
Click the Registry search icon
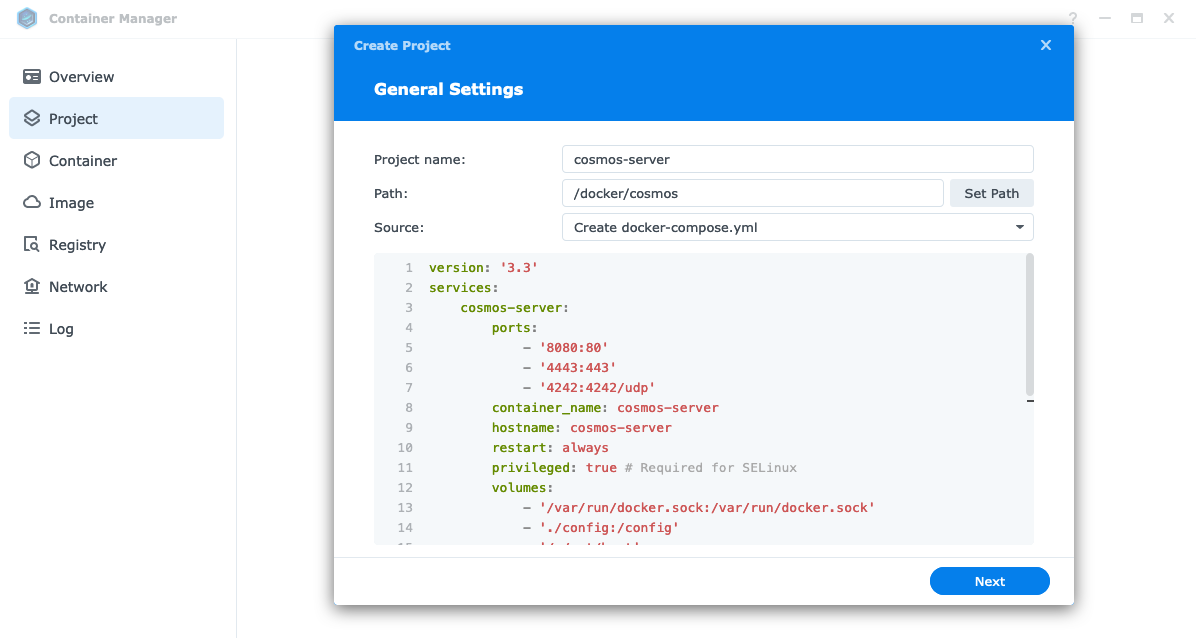pyautogui.click(x=32, y=245)
